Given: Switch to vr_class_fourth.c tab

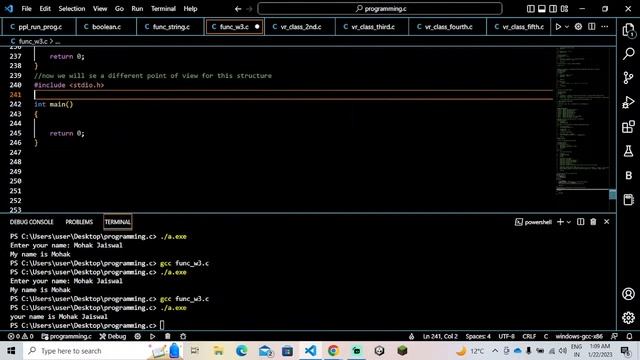Looking at the screenshot, I should (x=448, y=27).
